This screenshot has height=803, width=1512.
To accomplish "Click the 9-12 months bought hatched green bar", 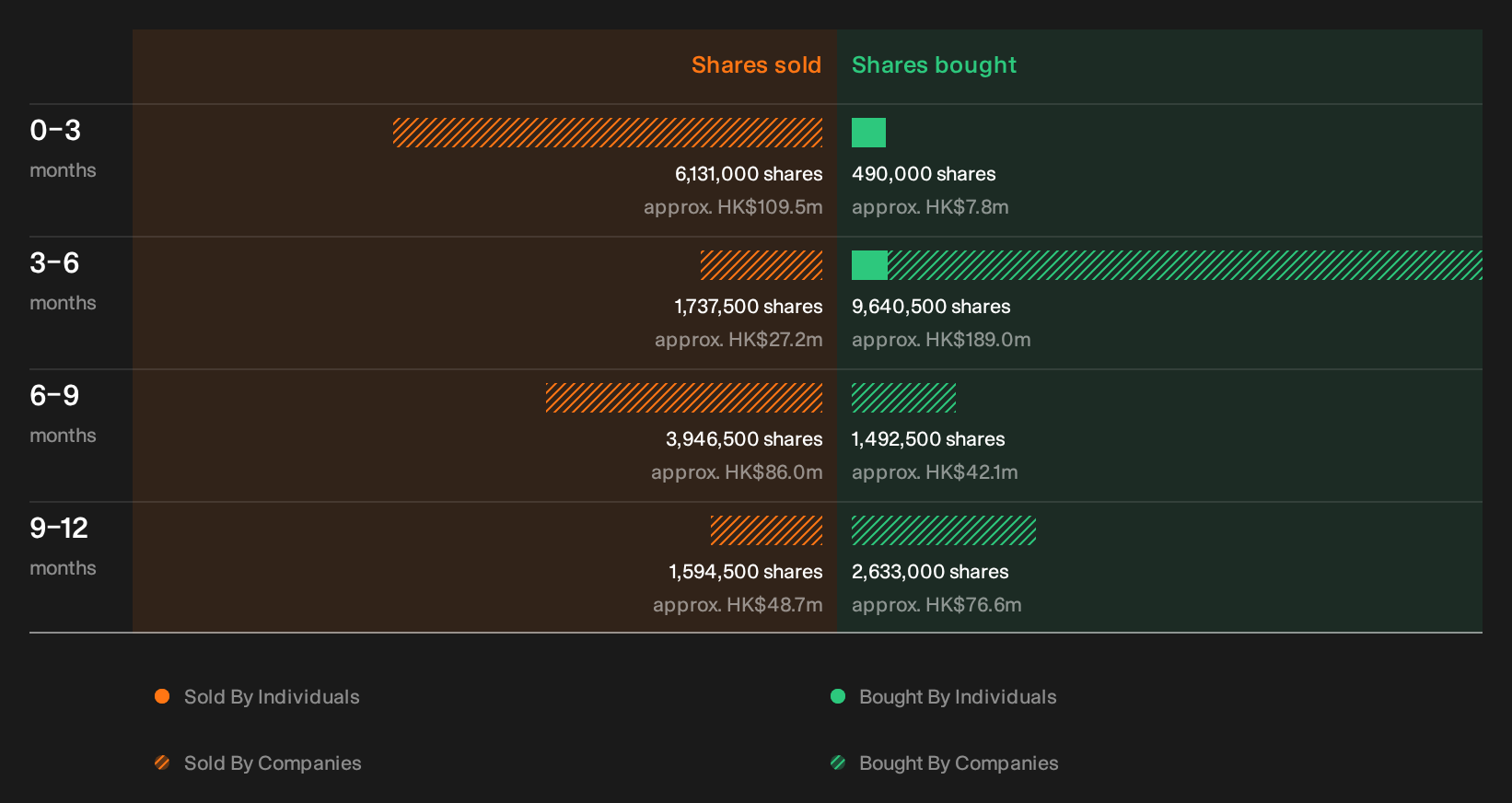I will click(x=944, y=530).
